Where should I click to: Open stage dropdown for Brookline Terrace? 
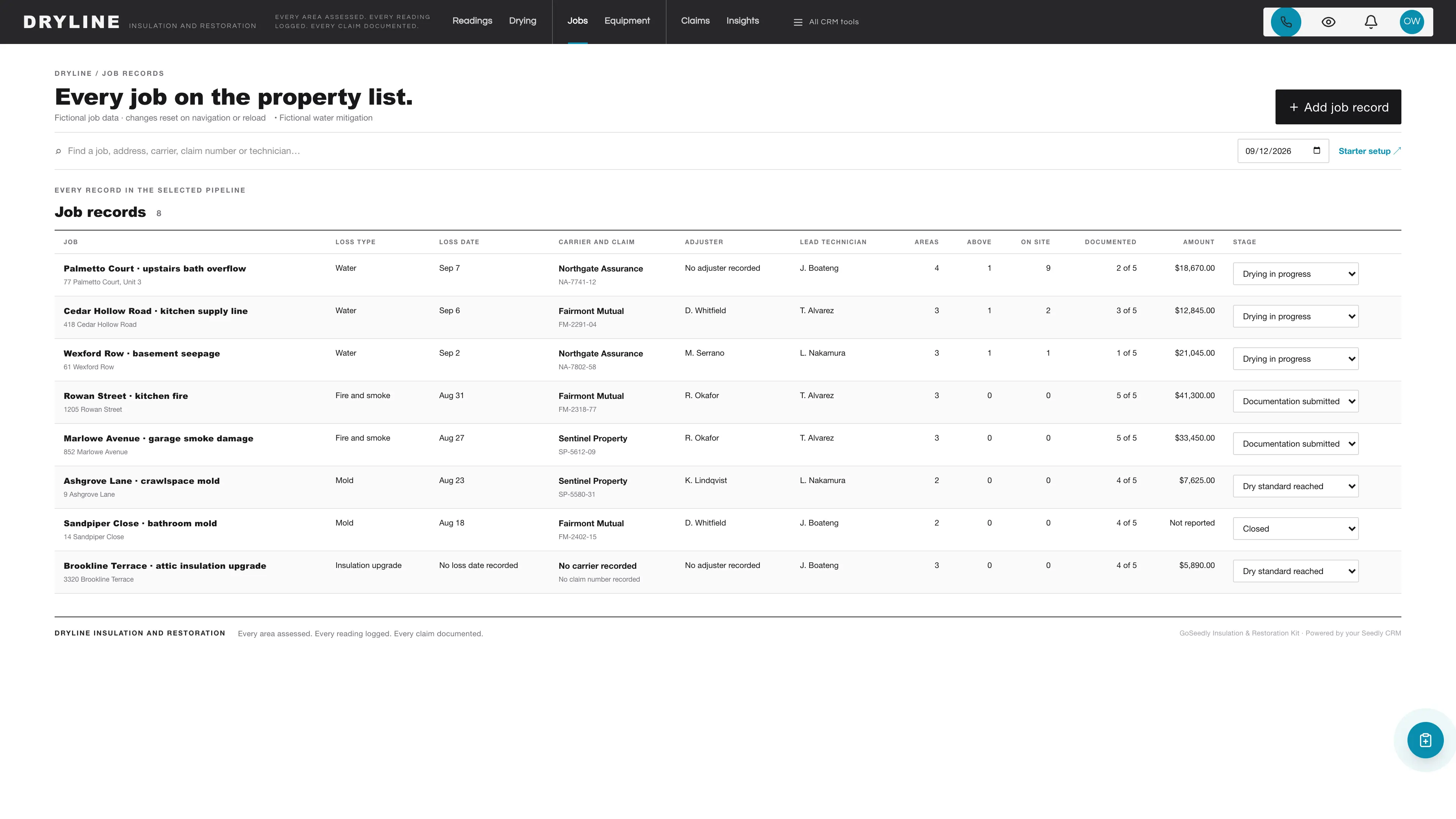coord(1296,571)
